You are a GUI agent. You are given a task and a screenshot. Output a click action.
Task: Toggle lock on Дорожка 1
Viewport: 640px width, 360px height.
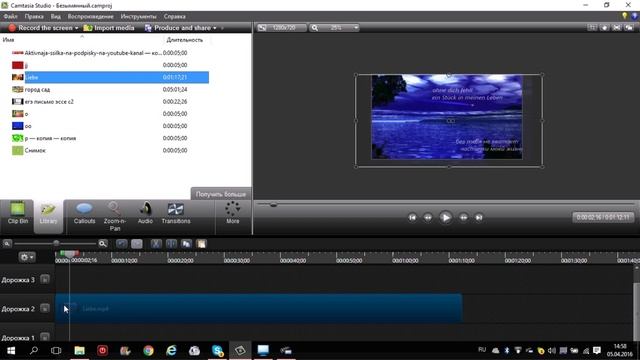coord(45,337)
